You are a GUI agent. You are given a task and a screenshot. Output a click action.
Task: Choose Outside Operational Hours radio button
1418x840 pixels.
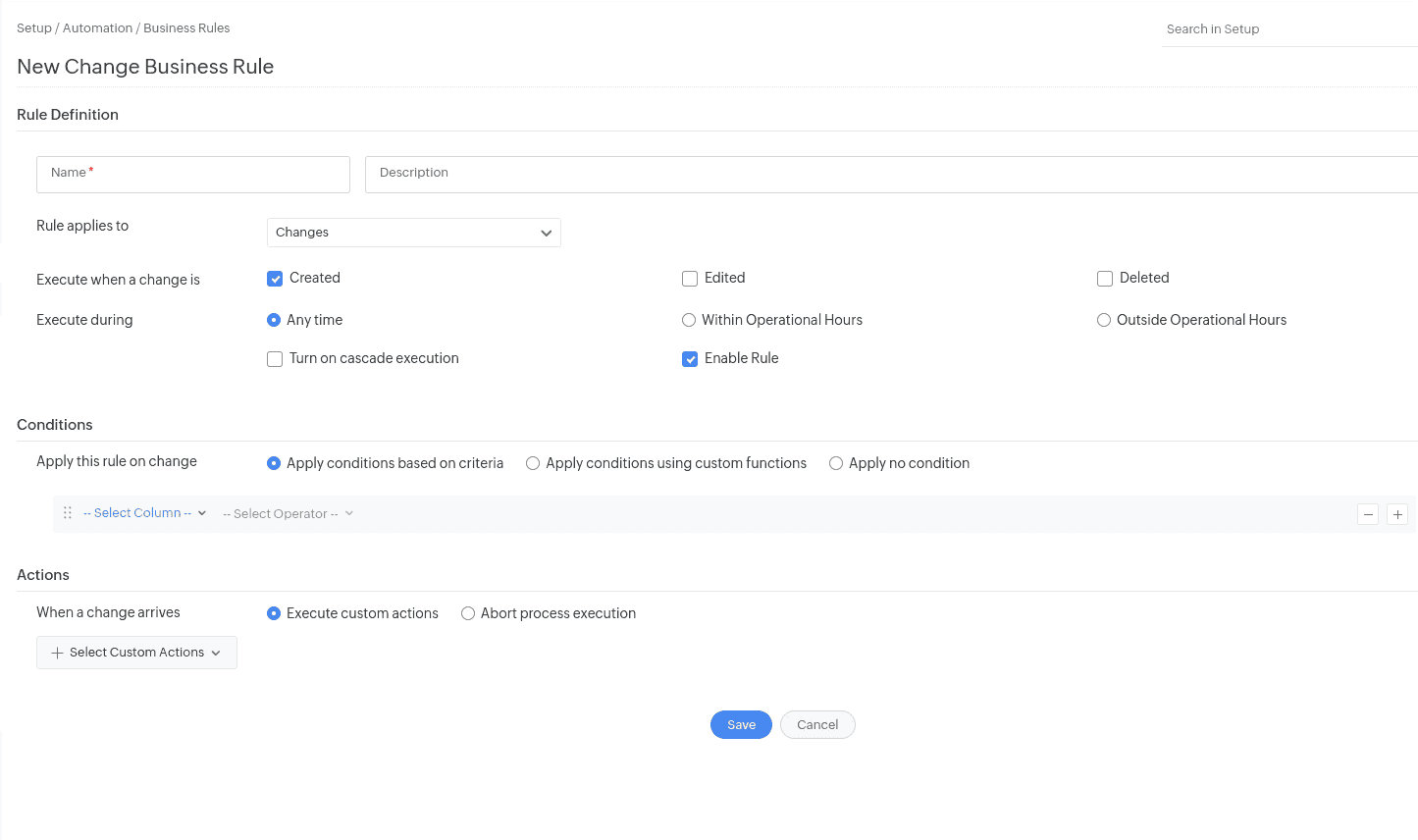tap(1104, 320)
